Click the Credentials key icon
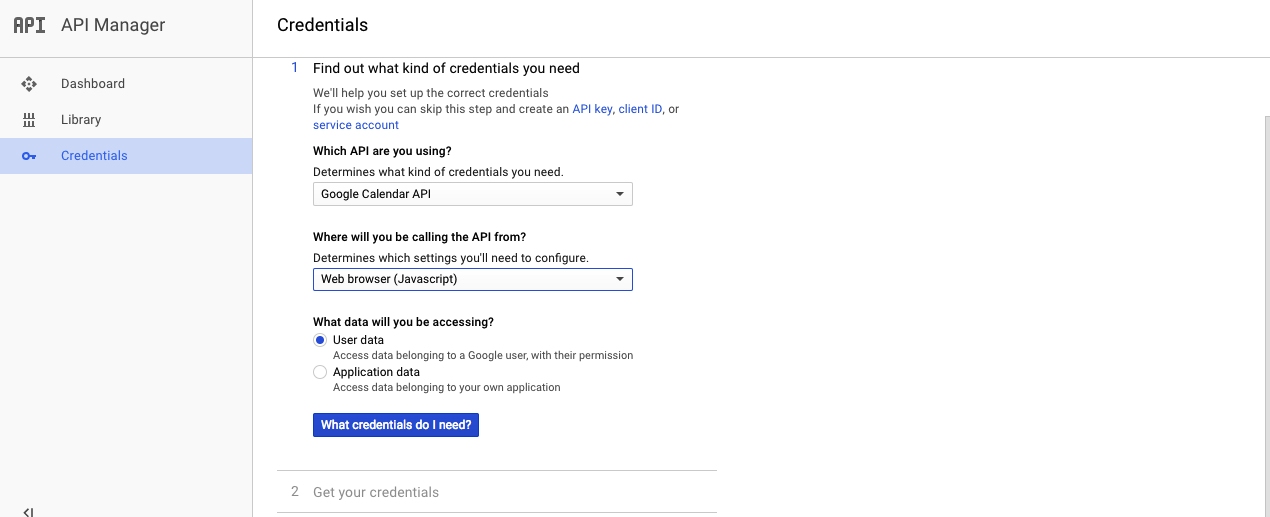This screenshot has width=1270, height=517. point(29,156)
